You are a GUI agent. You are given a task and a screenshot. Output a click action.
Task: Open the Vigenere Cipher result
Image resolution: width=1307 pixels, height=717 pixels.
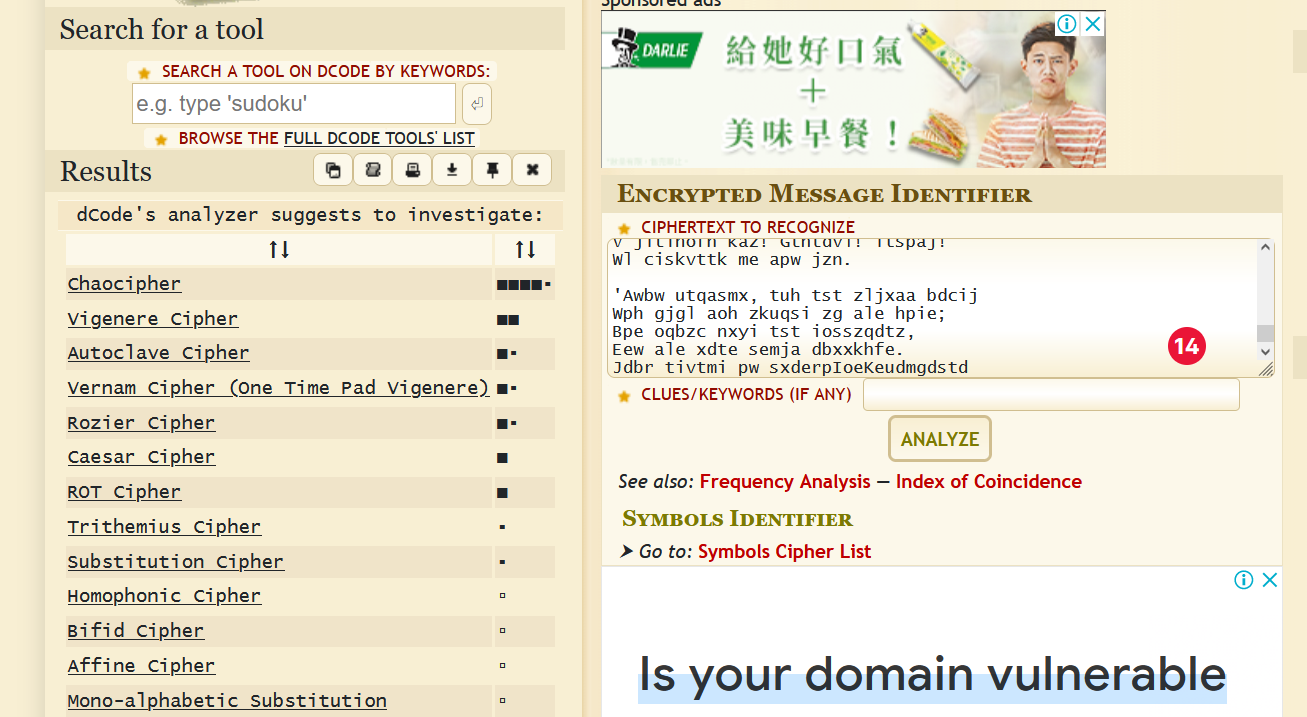pyautogui.click(x=153, y=319)
